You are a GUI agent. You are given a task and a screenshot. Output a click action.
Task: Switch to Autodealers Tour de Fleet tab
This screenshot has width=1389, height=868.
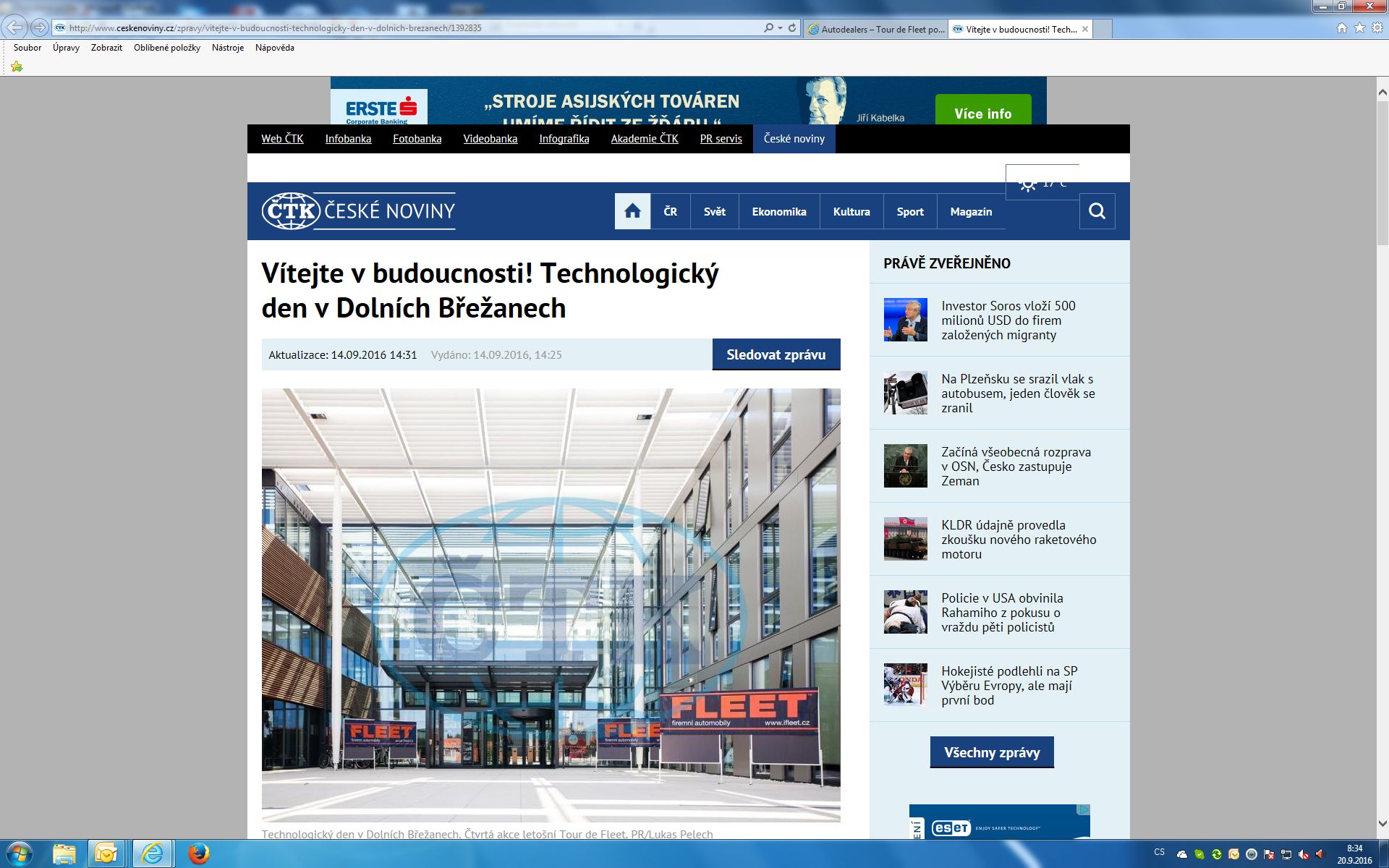875,29
